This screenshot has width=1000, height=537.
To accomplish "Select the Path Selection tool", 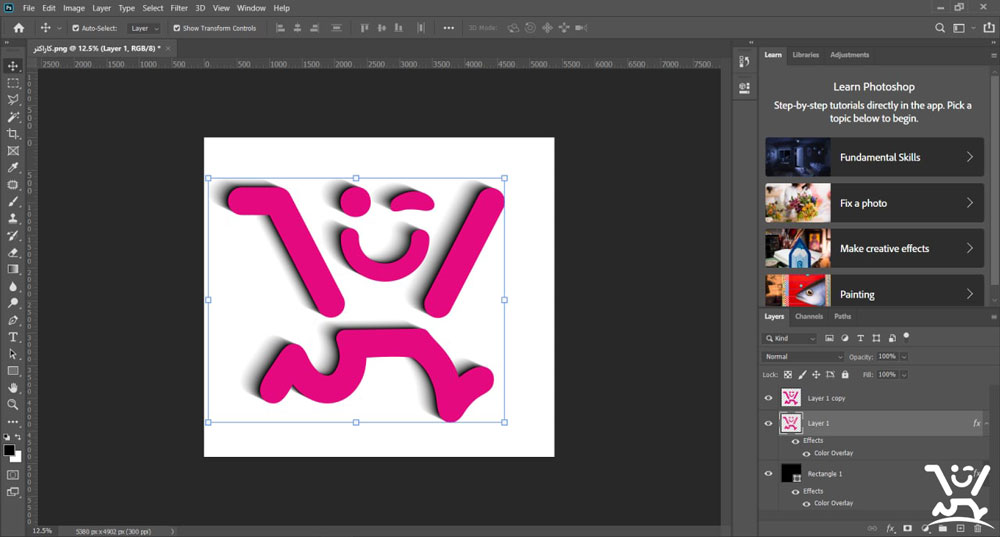I will point(13,354).
